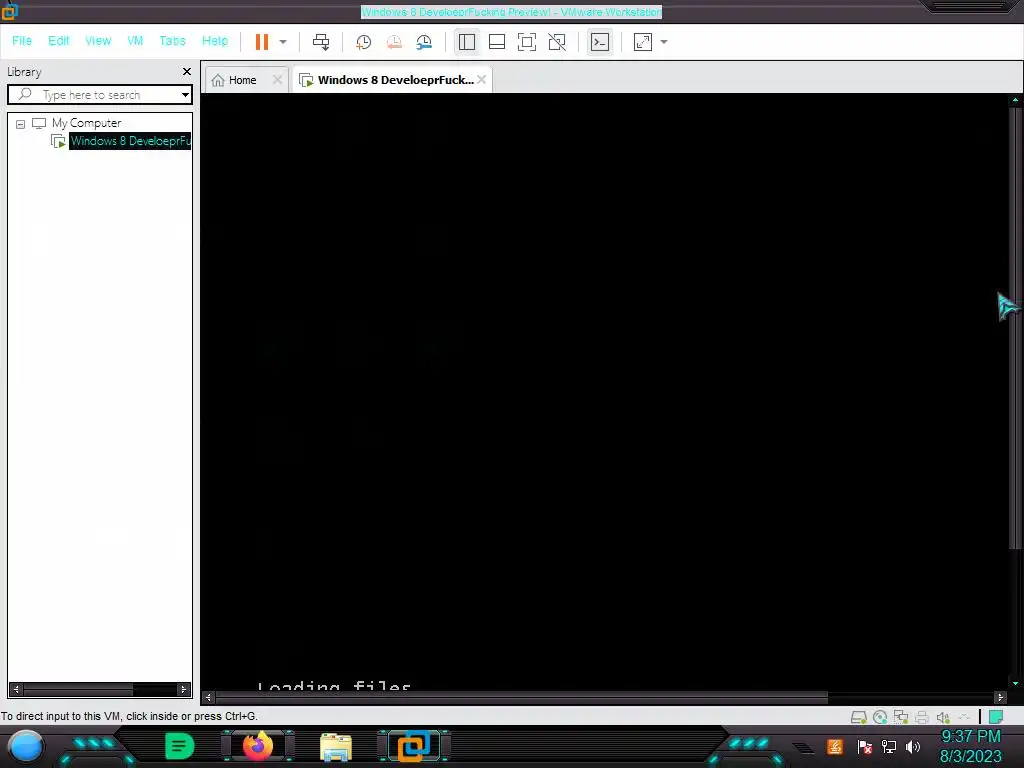Click the CD/DVD drive status icon
1024x768 pixels.
[x=880, y=718]
